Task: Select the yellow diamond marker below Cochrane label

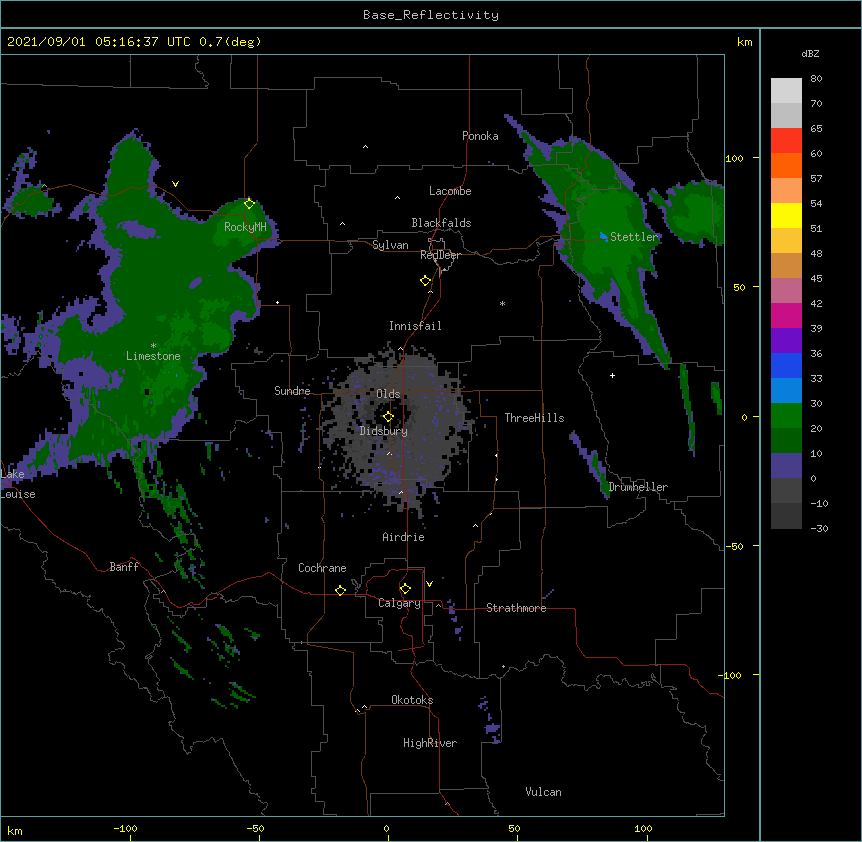Action: [340, 590]
